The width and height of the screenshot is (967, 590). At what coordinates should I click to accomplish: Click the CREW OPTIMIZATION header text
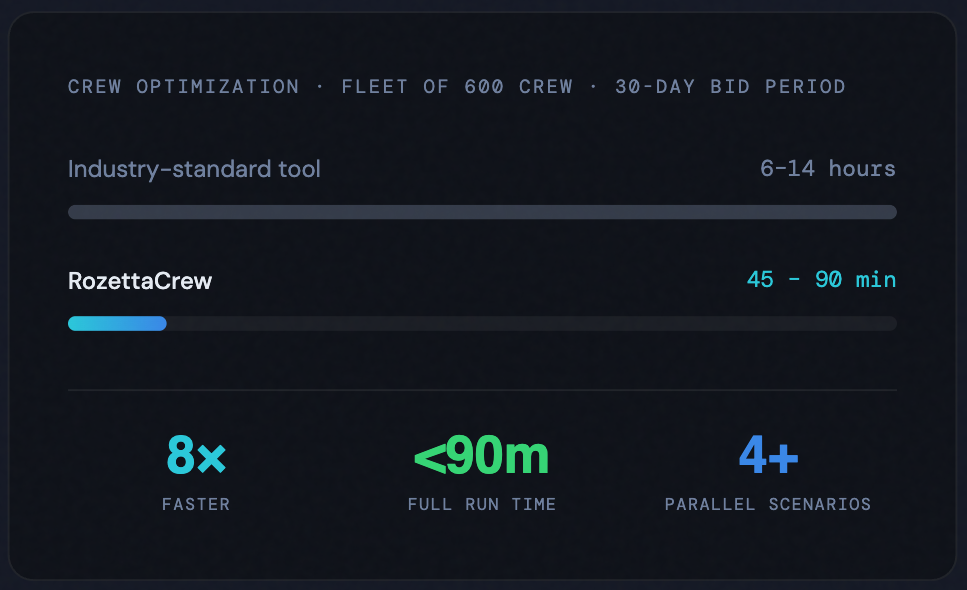pyautogui.click(x=183, y=87)
